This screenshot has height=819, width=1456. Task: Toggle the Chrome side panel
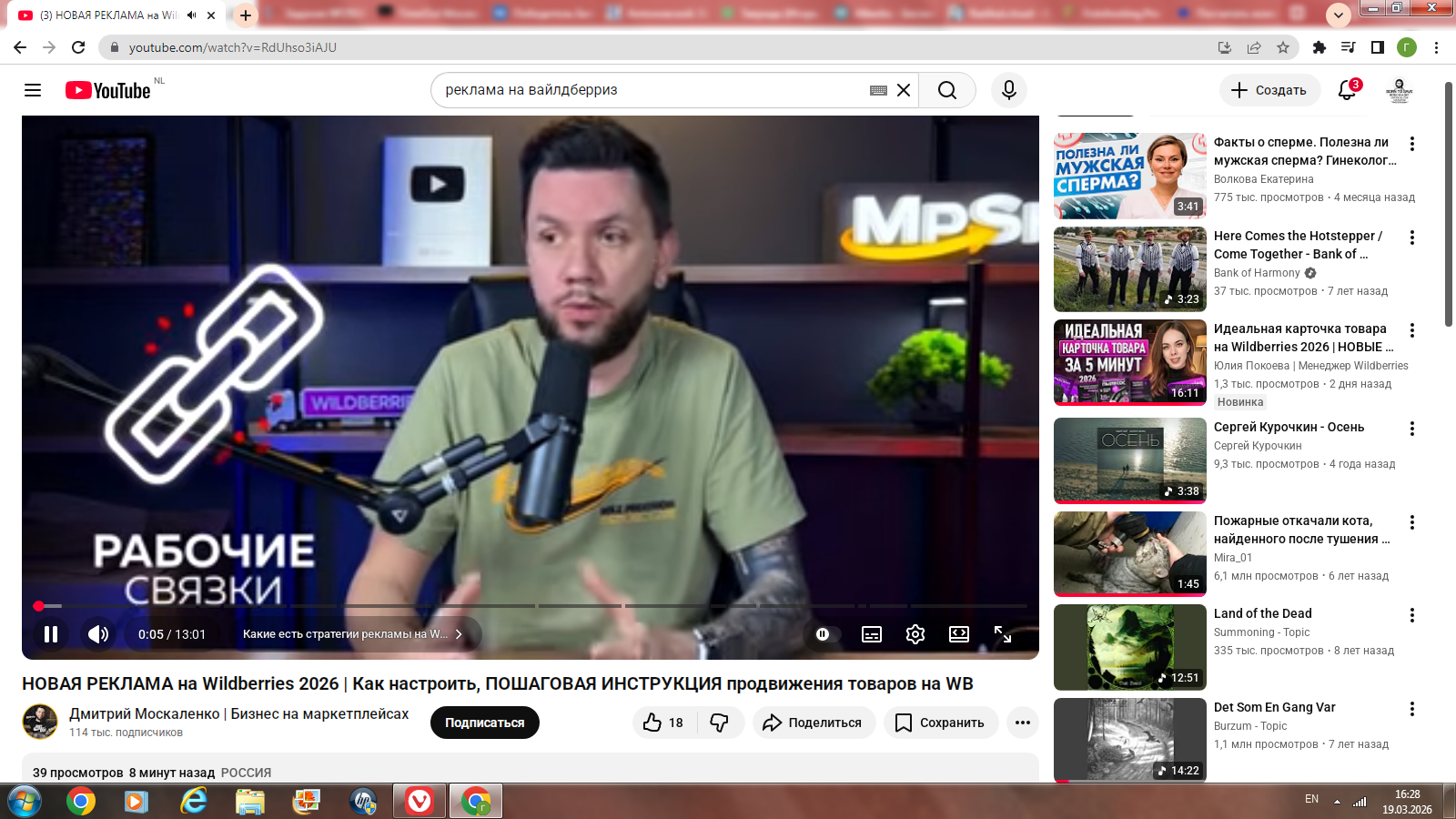(x=1378, y=47)
